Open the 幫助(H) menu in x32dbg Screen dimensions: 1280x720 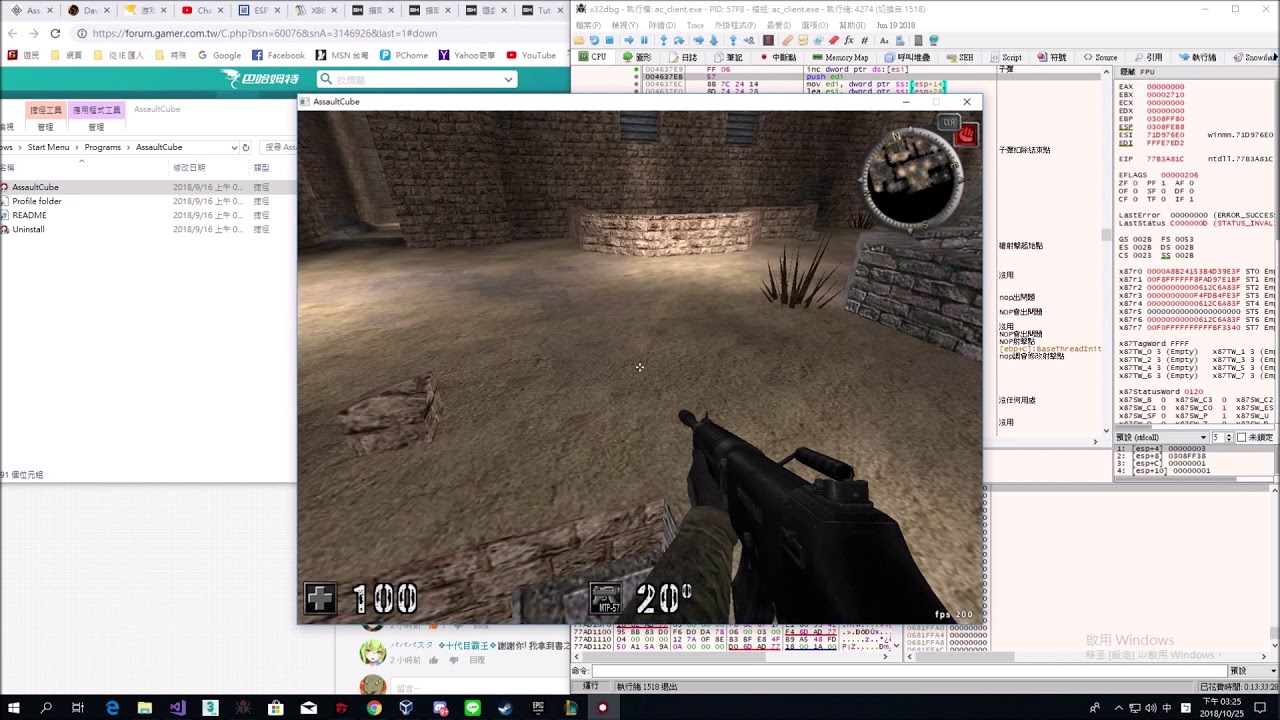pyautogui.click(x=852, y=25)
